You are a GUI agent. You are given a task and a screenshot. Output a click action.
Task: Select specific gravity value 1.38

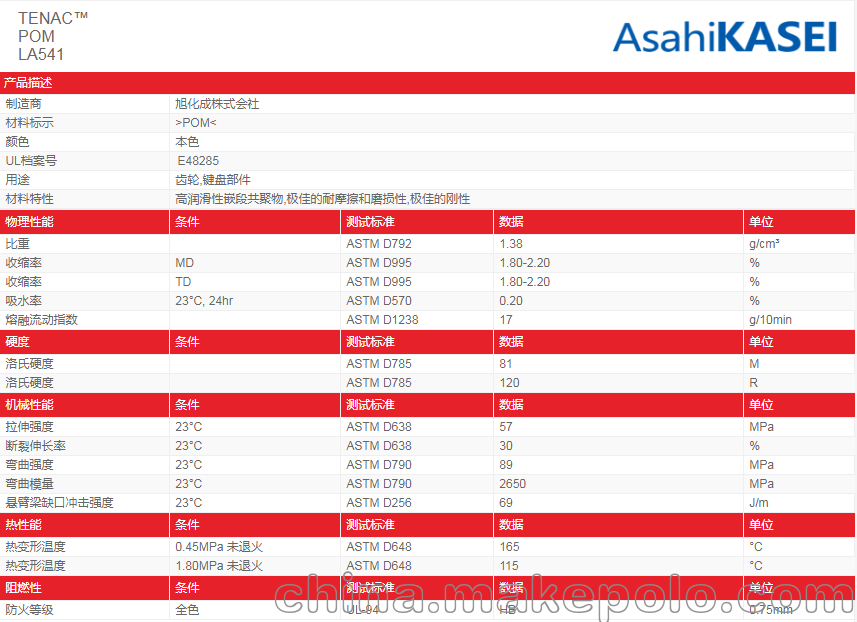tap(511, 244)
